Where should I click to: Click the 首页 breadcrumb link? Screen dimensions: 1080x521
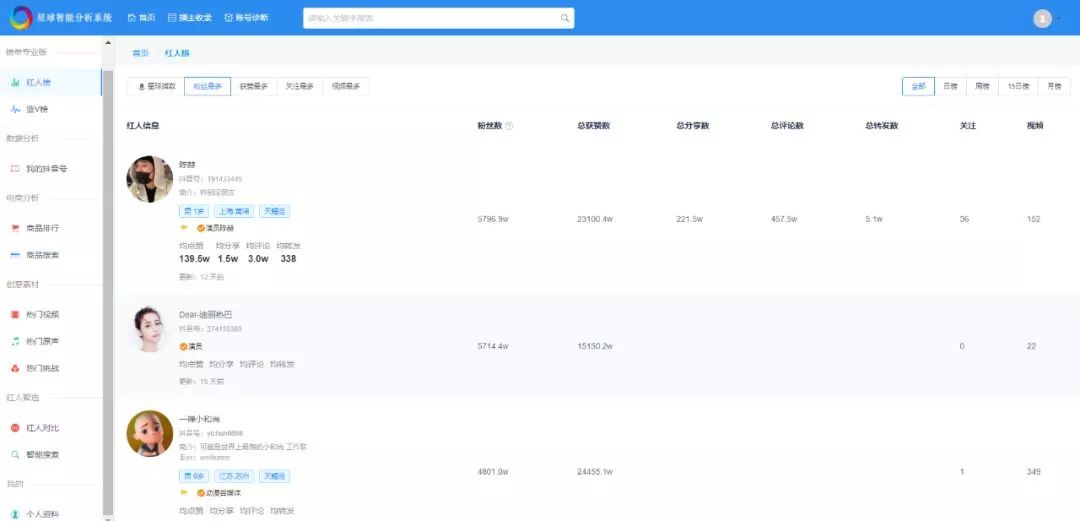click(141, 53)
